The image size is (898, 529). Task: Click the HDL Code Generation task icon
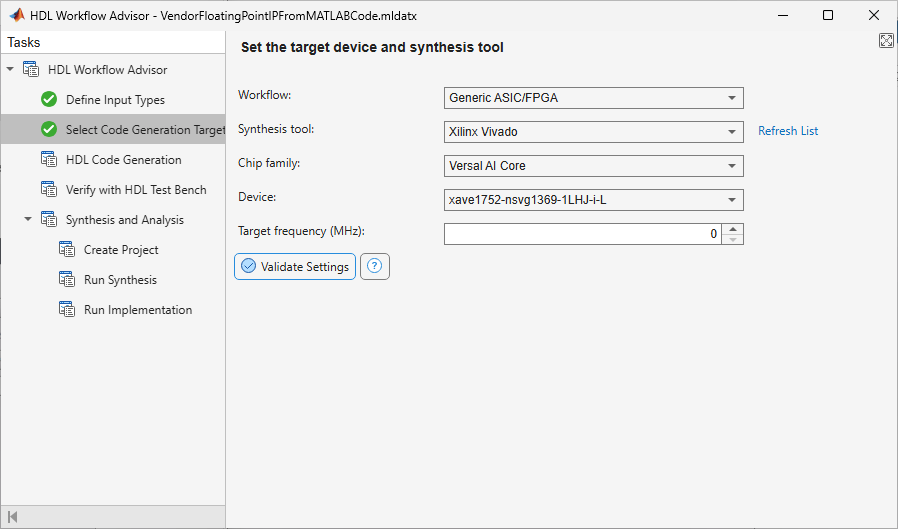pos(49,160)
